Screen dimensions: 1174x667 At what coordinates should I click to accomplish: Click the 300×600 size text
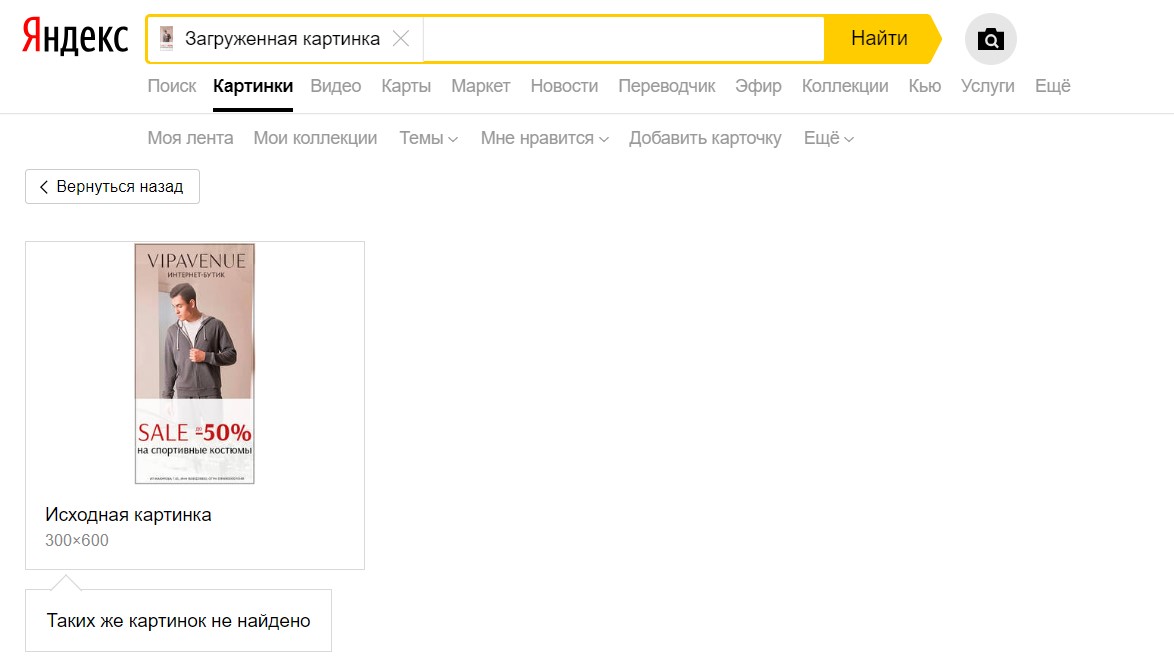(x=76, y=540)
